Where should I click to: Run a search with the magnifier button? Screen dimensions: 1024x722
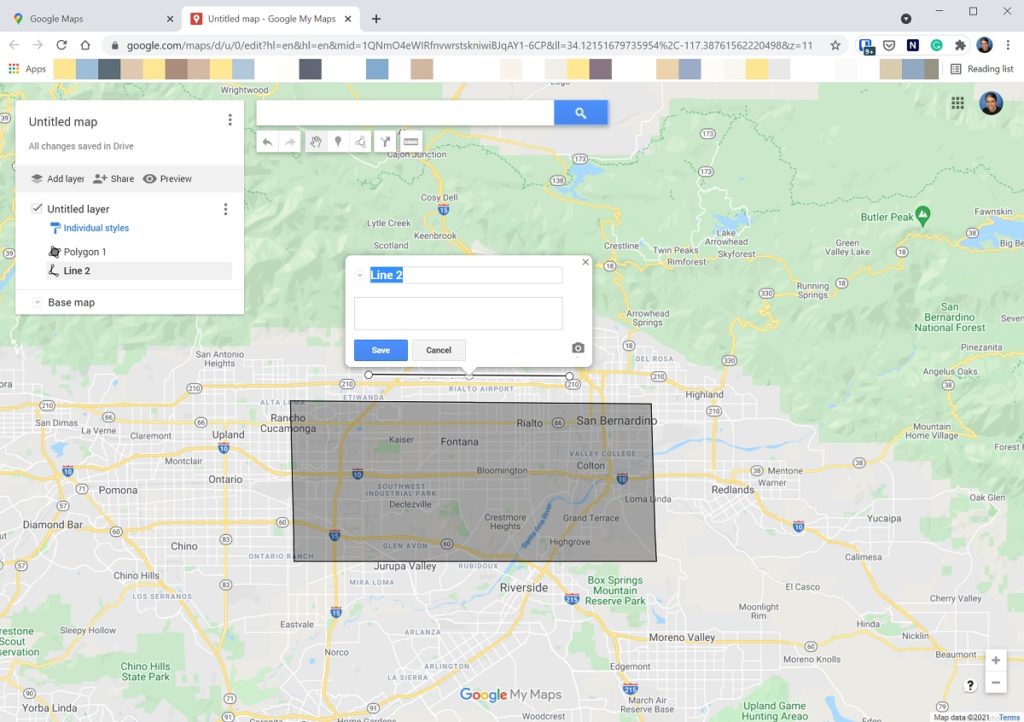pos(581,112)
